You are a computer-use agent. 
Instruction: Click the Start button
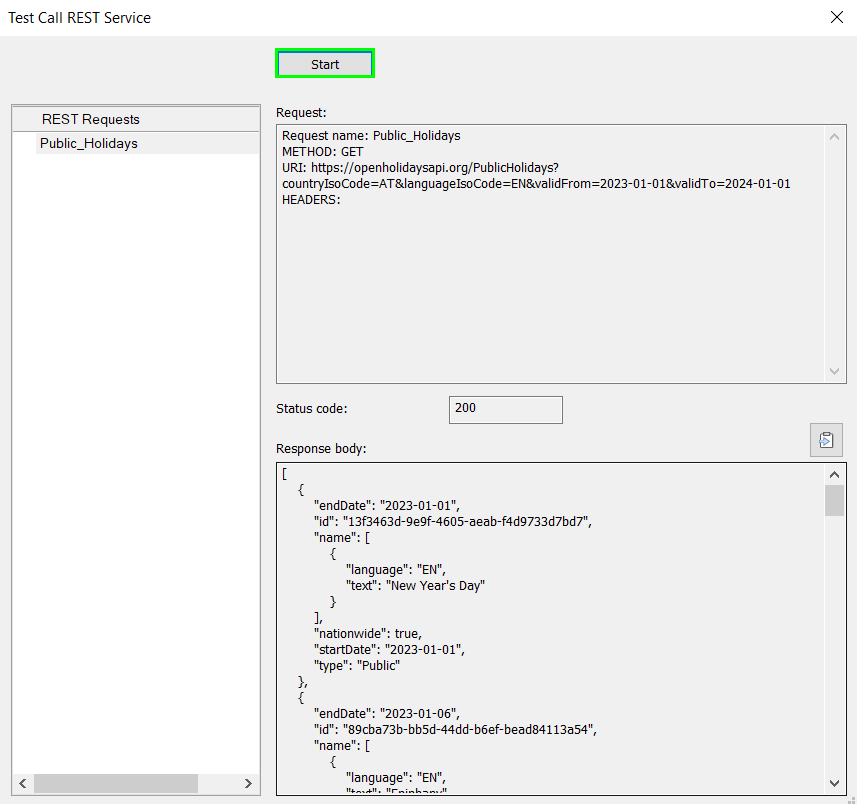325,64
